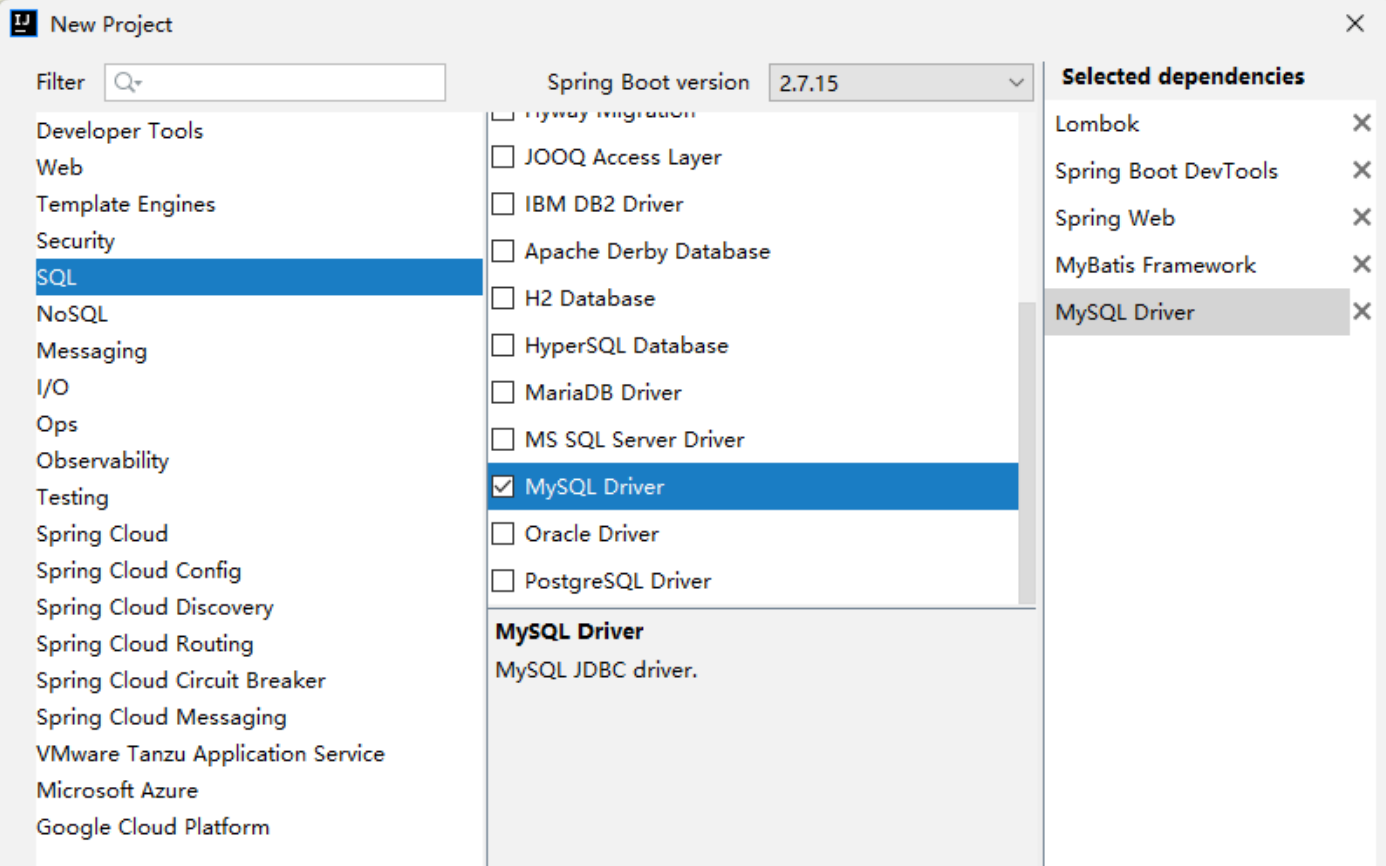Check the JOOQ Access Layer checkbox
The width and height of the screenshot is (1386, 866).
[504, 157]
